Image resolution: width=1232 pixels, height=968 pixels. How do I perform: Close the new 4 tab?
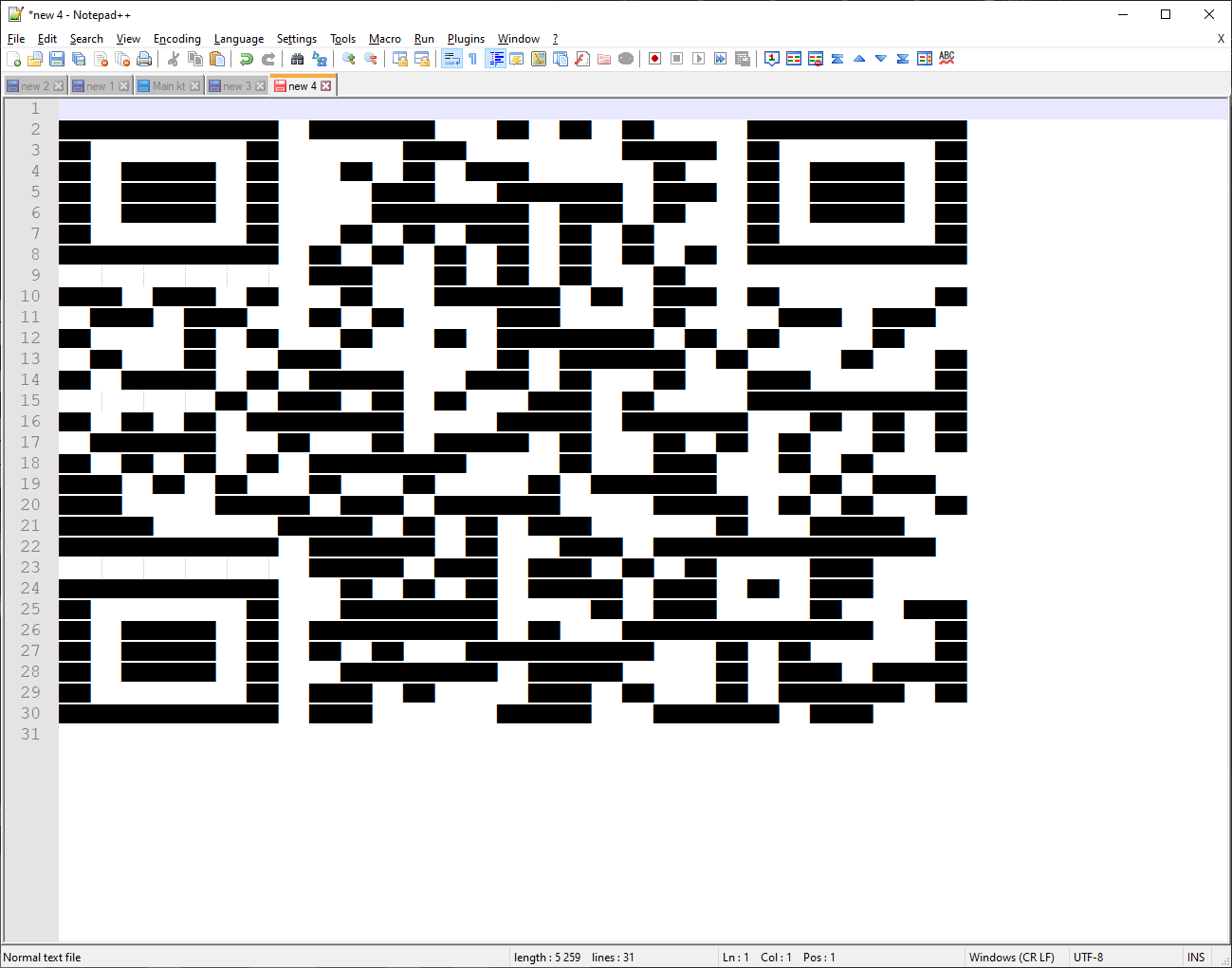[x=325, y=85]
